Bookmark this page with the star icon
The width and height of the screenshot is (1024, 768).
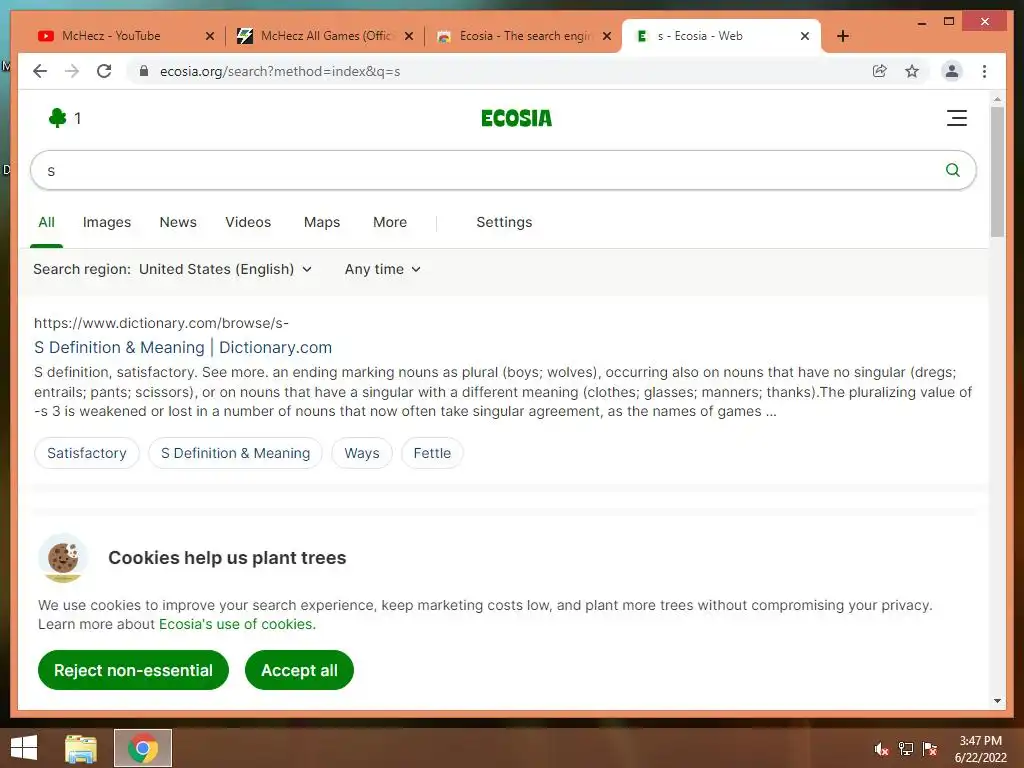(x=912, y=71)
